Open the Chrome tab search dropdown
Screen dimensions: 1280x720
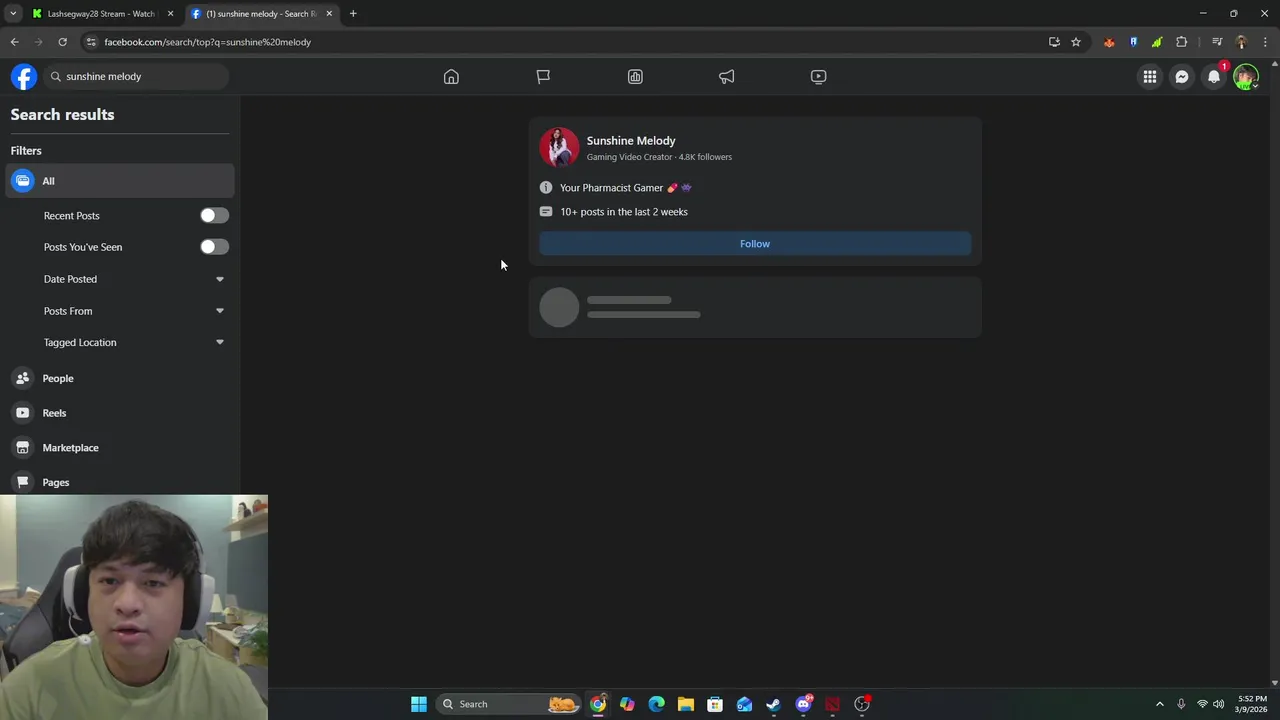13,14
